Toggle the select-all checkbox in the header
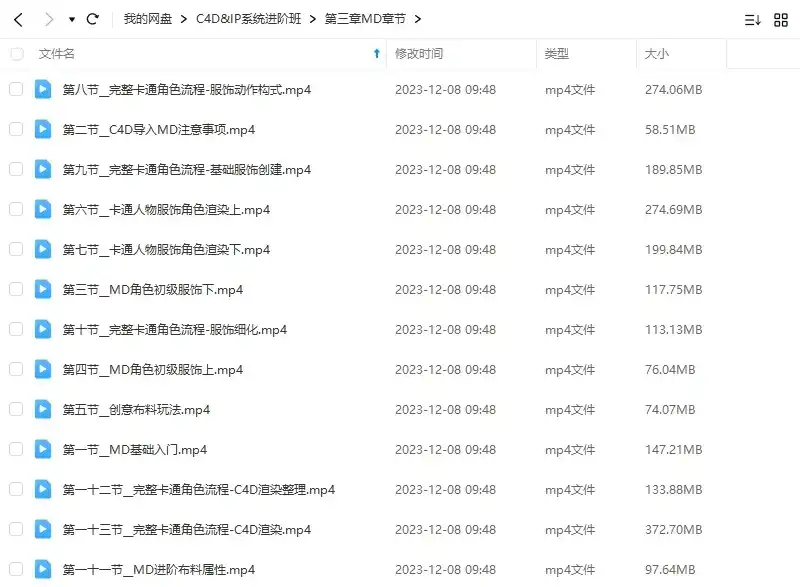This screenshot has height=587, width=800. click(16, 55)
